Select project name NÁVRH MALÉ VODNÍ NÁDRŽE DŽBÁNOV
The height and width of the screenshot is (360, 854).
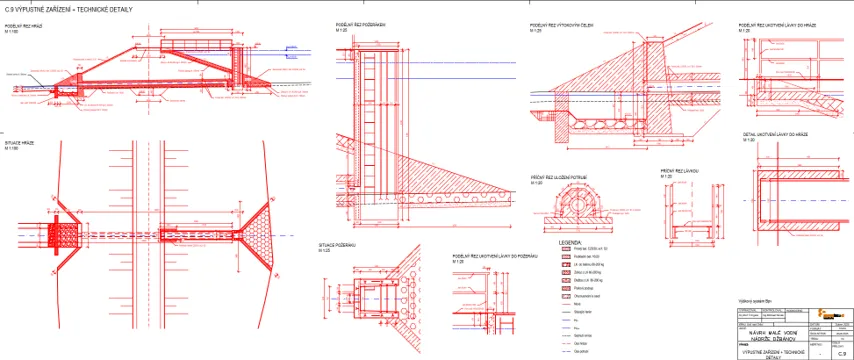(x=773, y=335)
